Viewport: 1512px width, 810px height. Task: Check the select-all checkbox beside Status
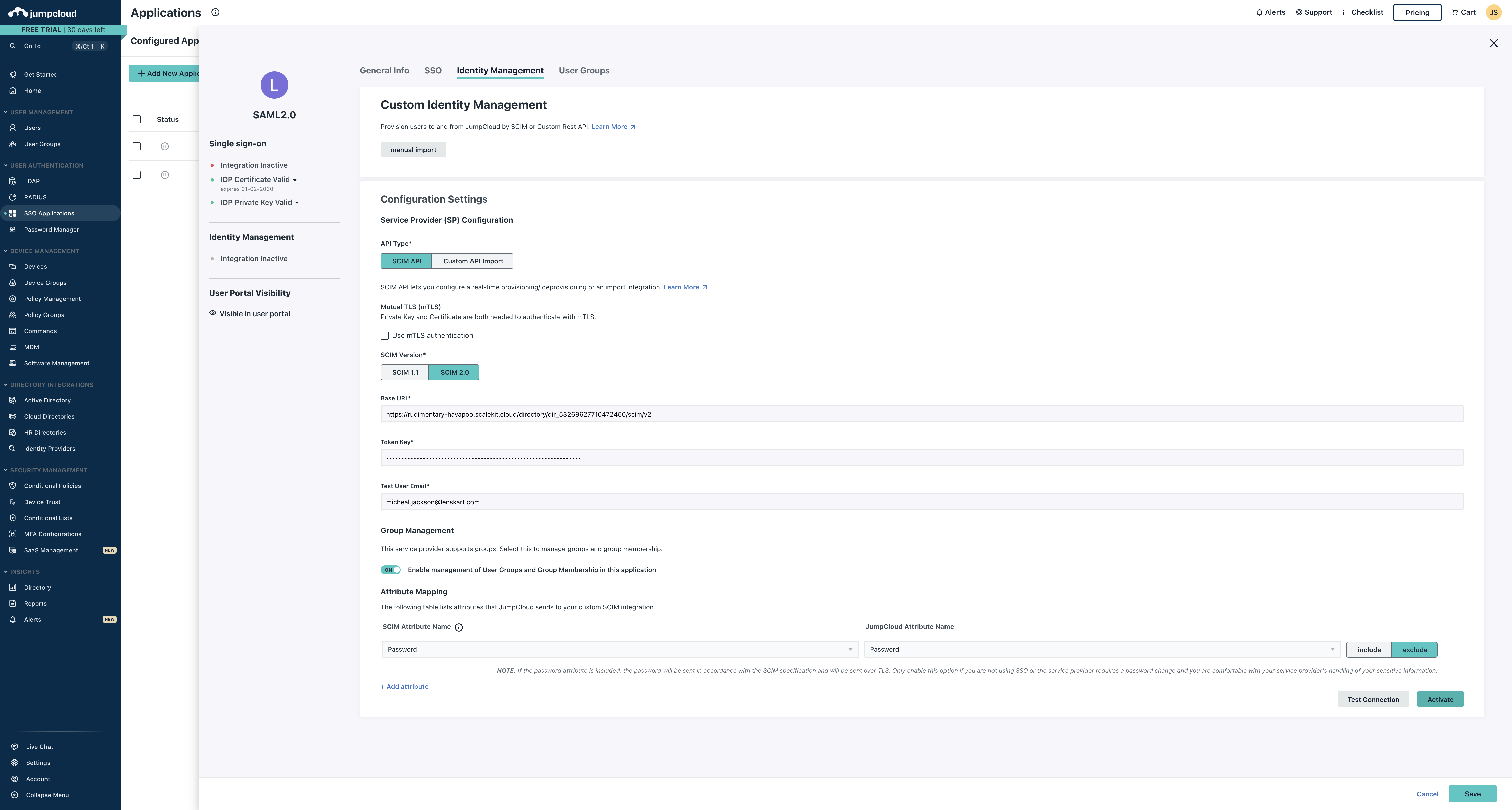coord(137,120)
